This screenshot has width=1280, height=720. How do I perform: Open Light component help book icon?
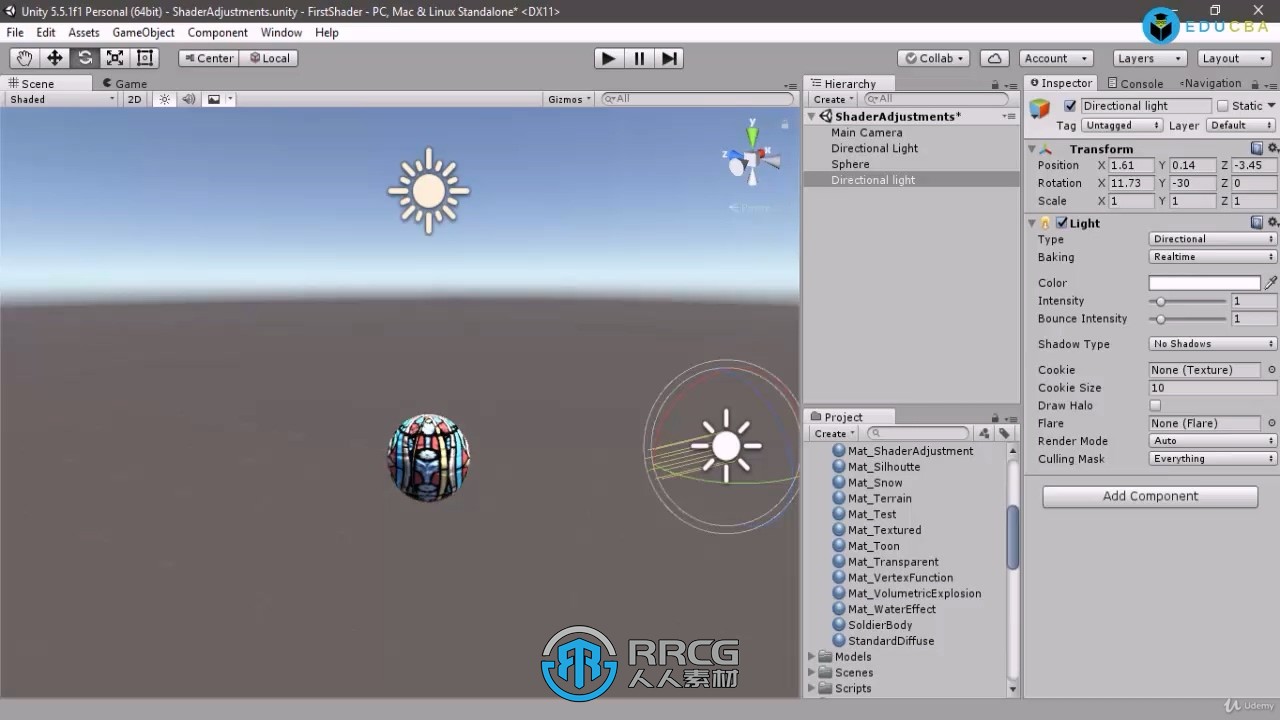[x=1257, y=223]
